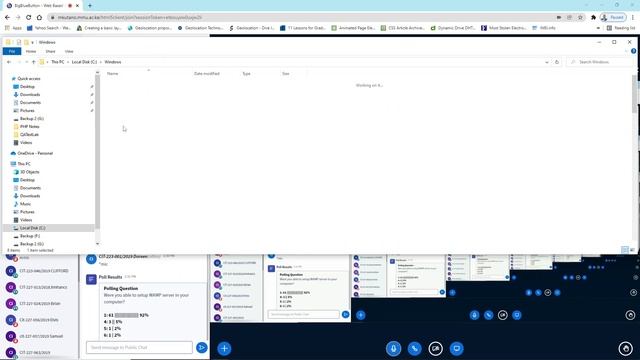The height and width of the screenshot is (360, 640).
Task: Close the BigBlueButton browser tab
Action: click(77, 6)
